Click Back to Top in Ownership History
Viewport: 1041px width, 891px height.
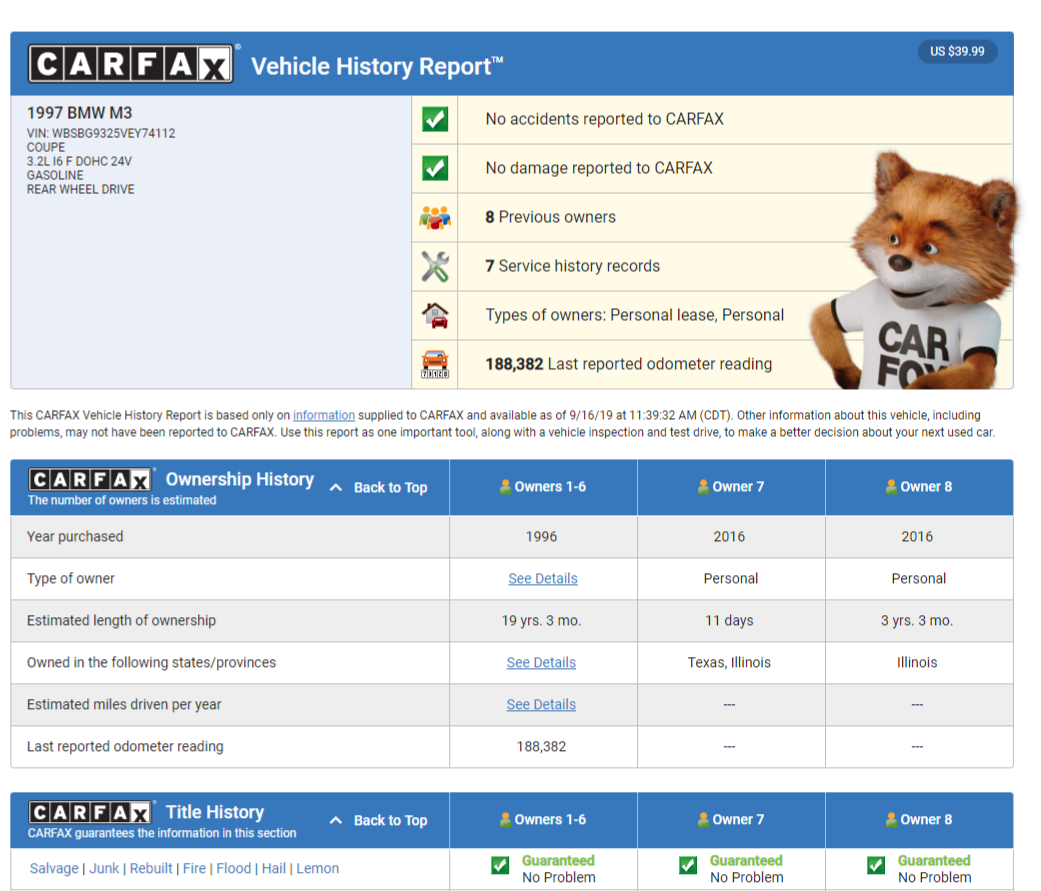pos(390,487)
